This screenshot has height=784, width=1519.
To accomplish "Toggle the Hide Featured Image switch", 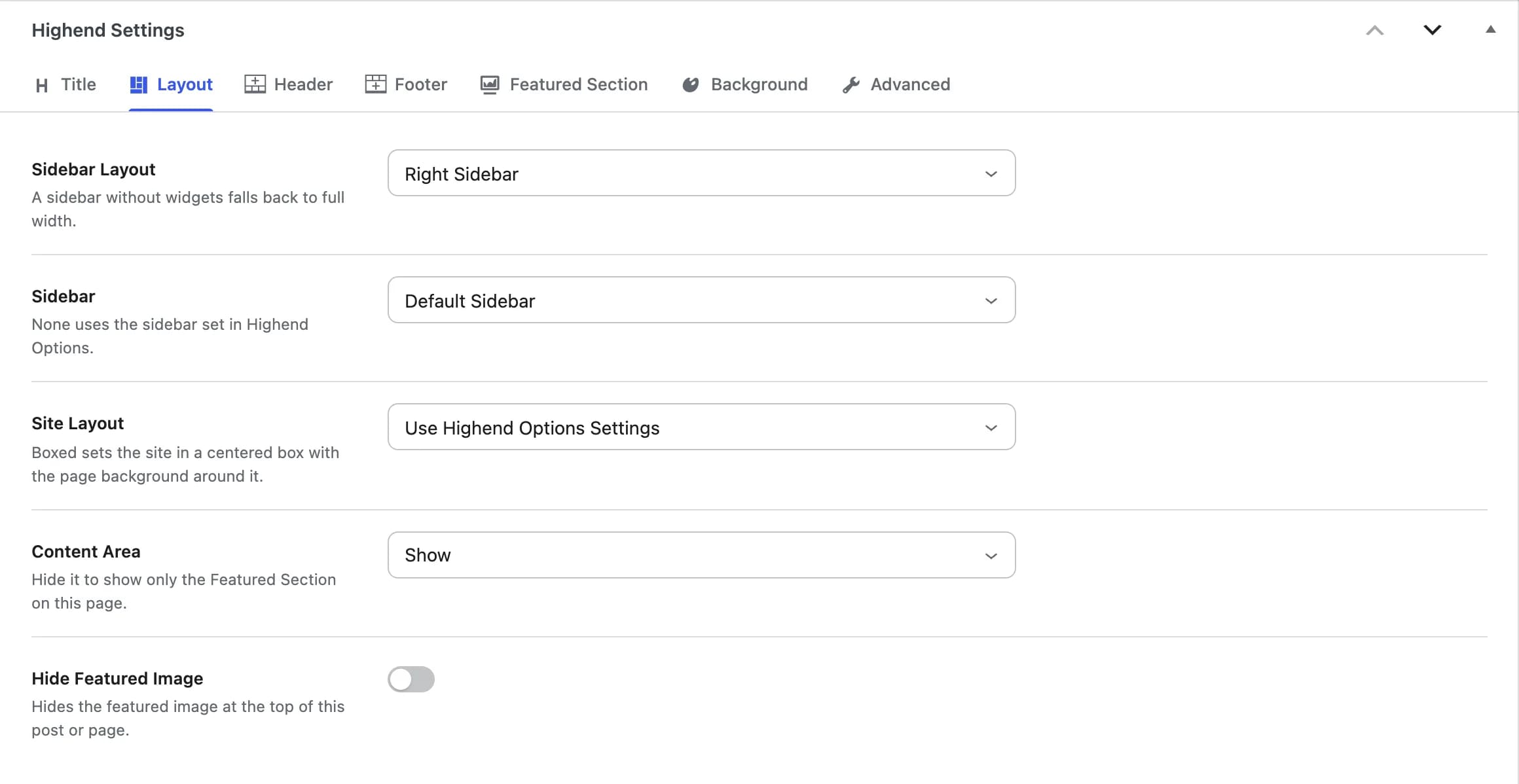I will 411,679.
